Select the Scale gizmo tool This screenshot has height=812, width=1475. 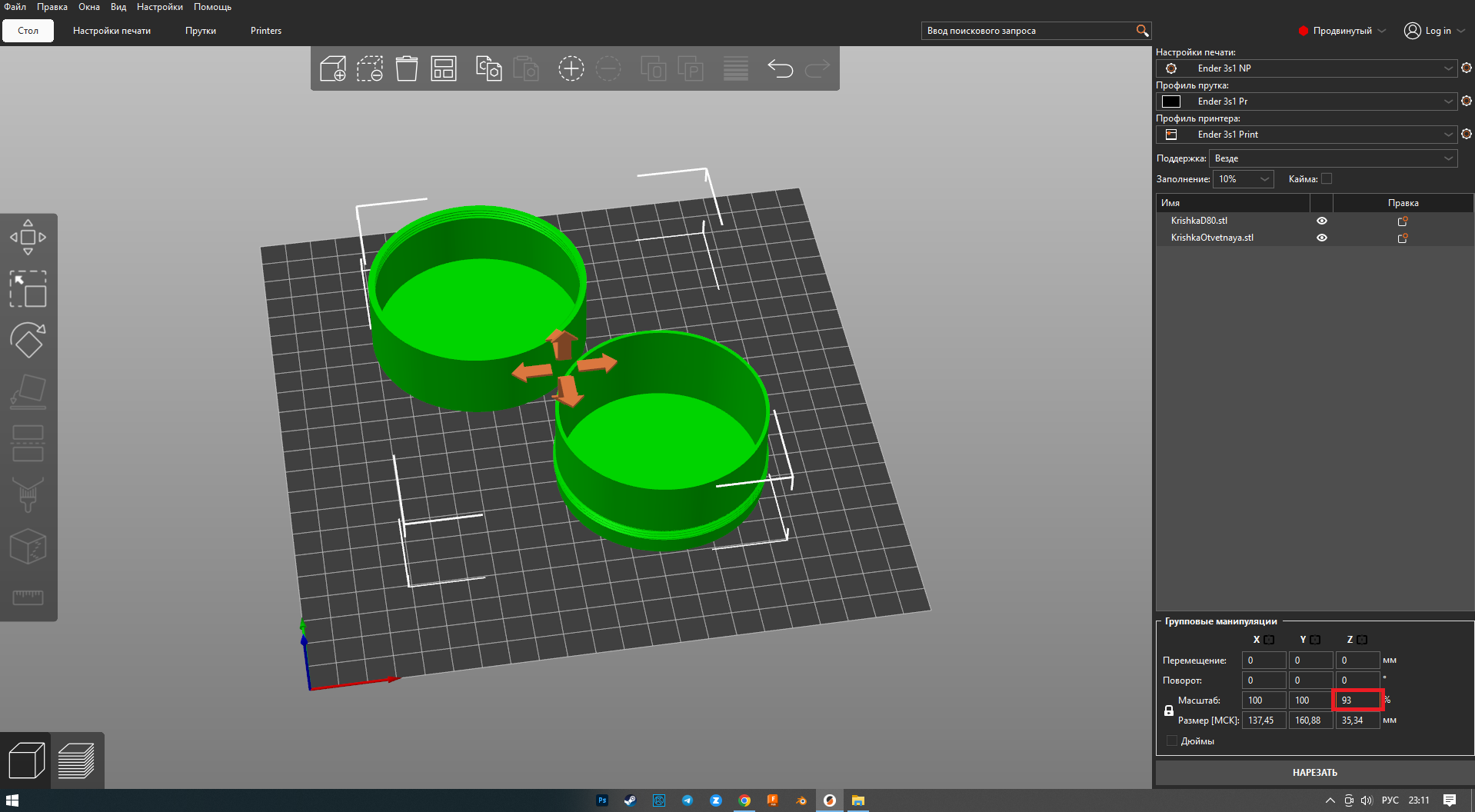click(x=28, y=289)
